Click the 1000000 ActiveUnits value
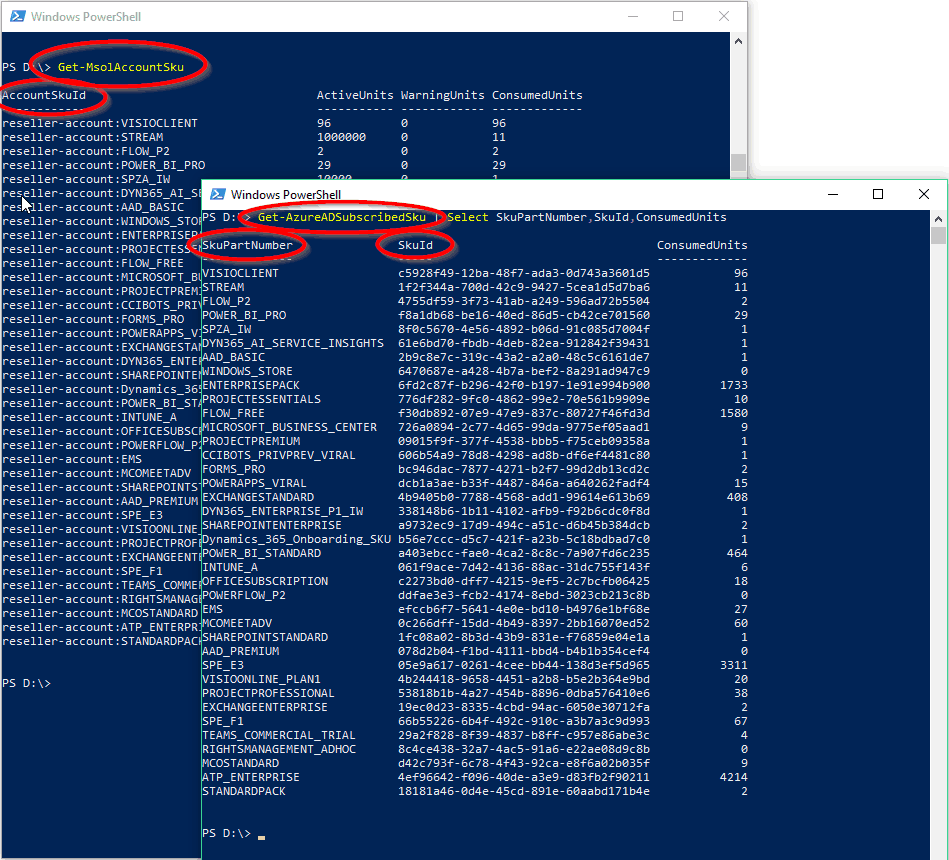The width and height of the screenshot is (949, 860). click(341, 137)
